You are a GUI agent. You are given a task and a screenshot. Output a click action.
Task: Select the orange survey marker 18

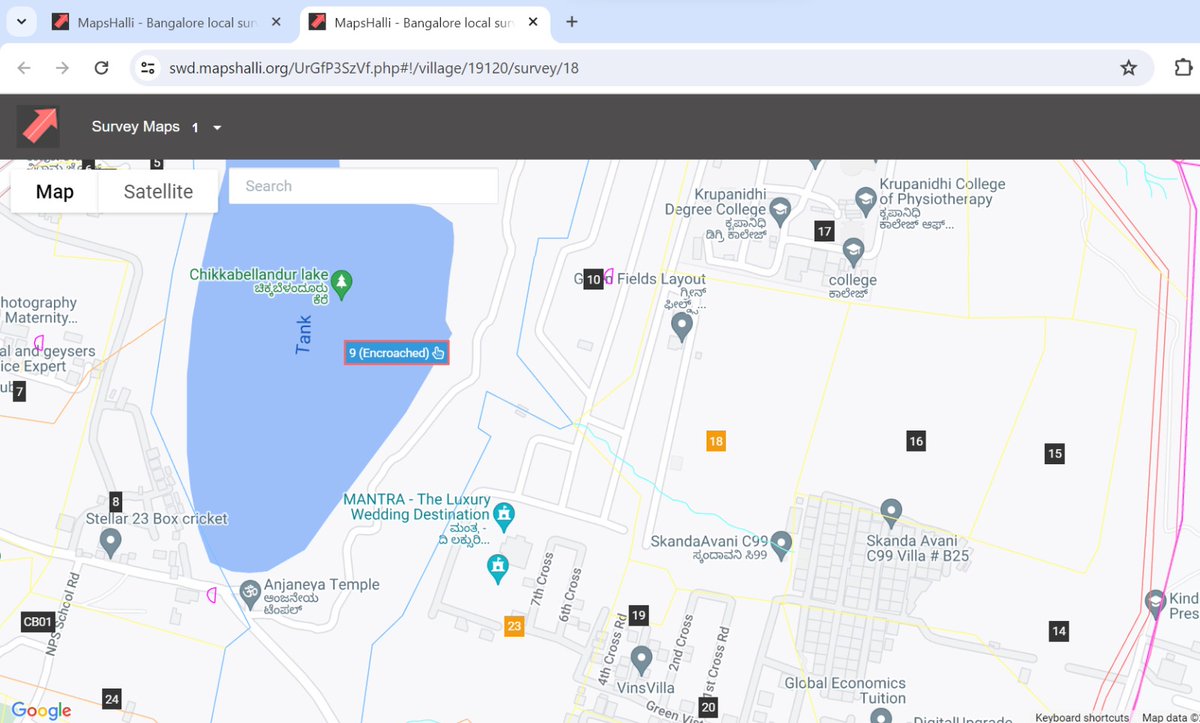[715, 441]
